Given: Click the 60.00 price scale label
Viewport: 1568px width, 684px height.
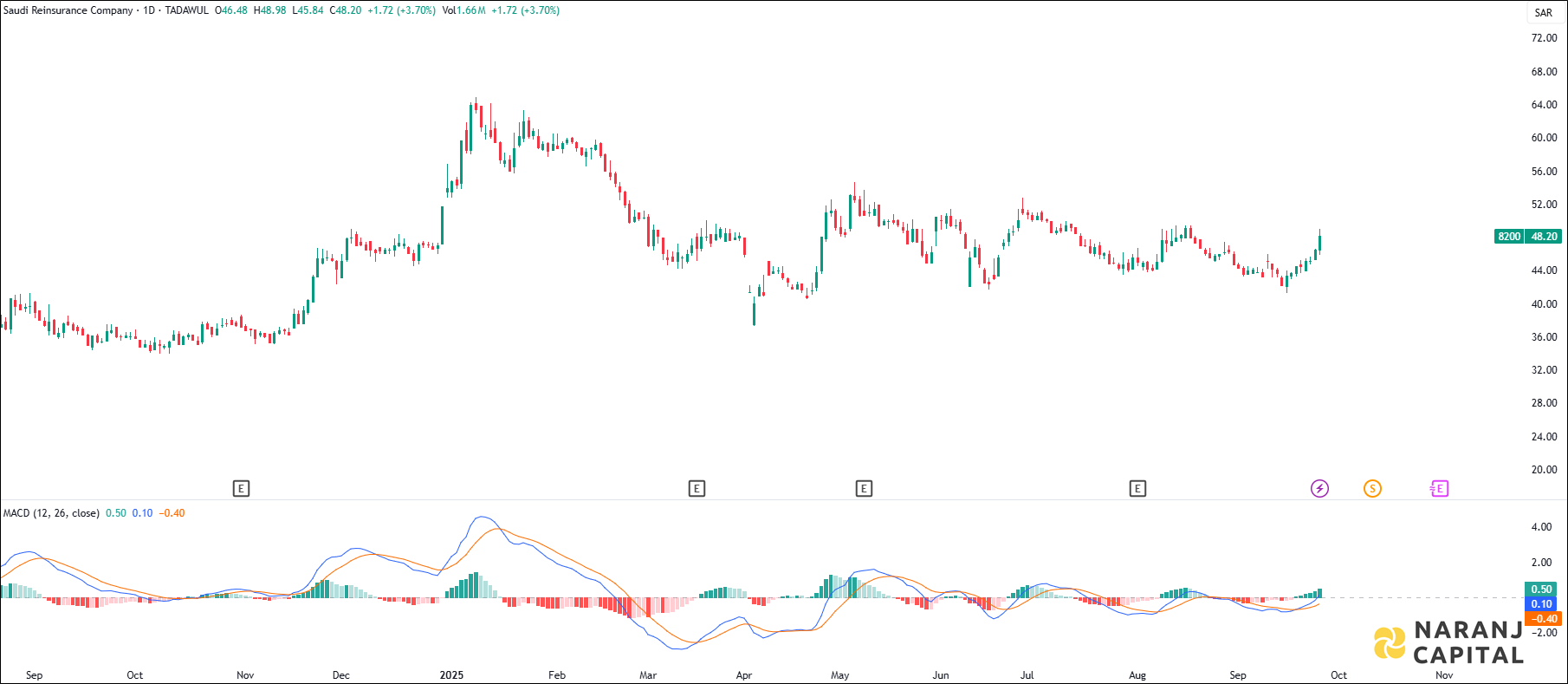Looking at the screenshot, I should 1544,138.
